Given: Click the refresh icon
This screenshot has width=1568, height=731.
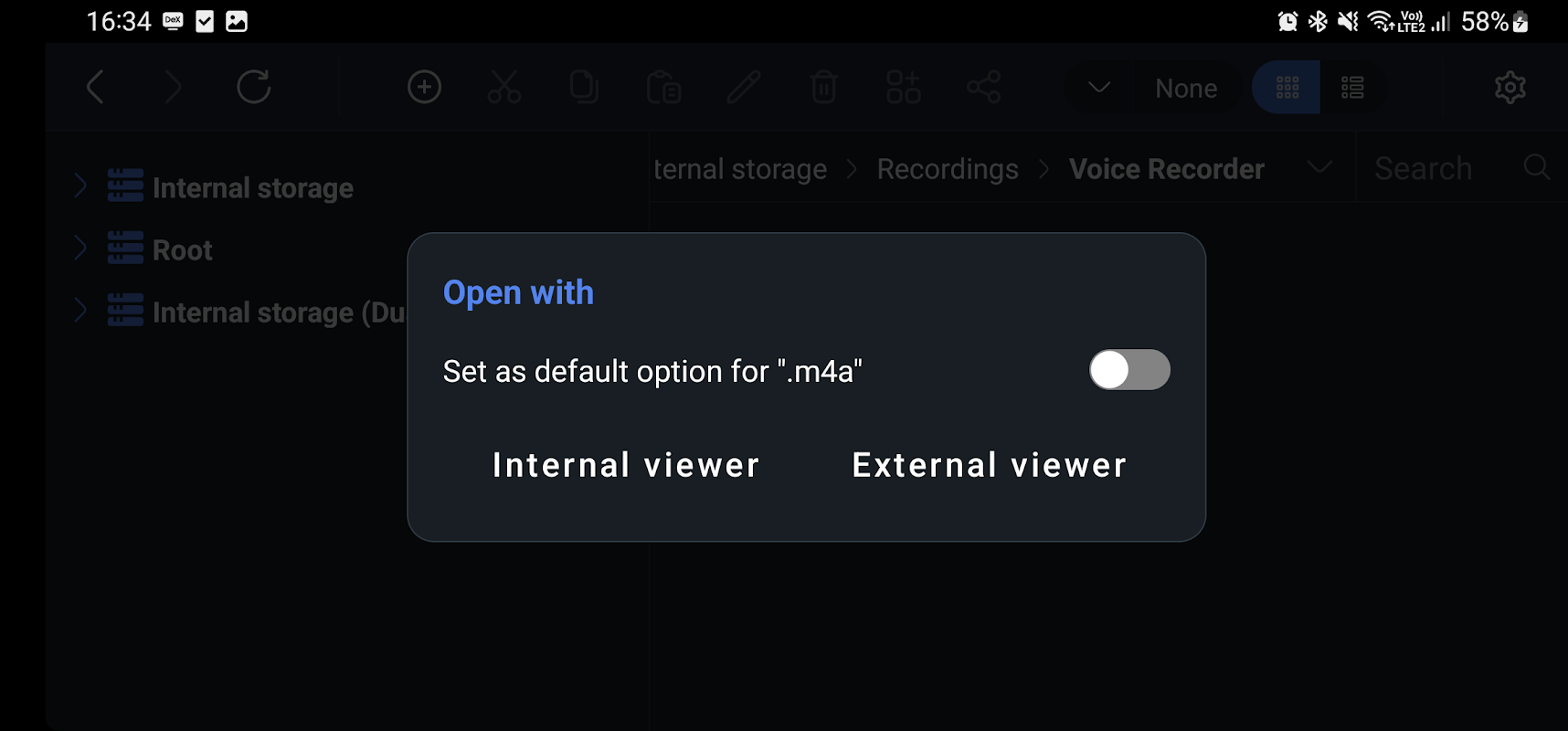Looking at the screenshot, I should coord(253,88).
